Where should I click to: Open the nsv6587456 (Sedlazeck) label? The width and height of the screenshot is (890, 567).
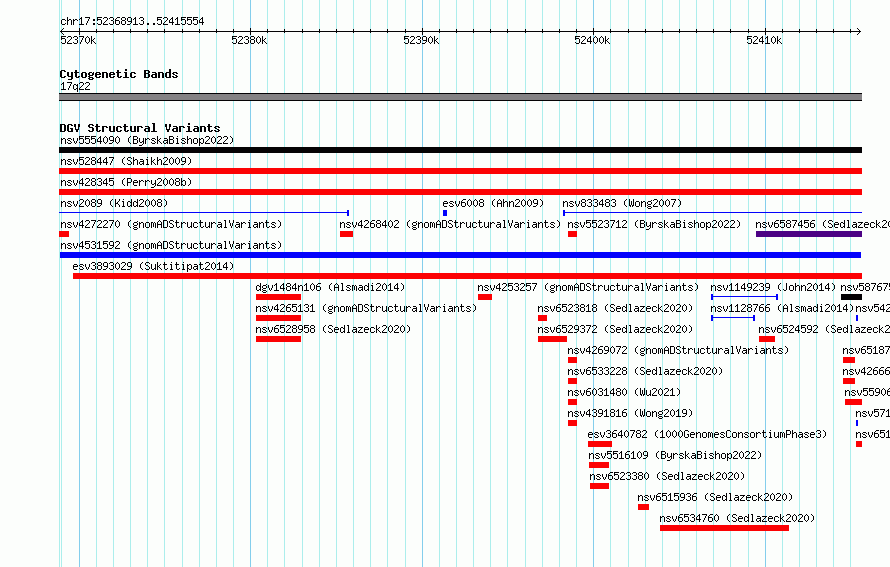pyautogui.click(x=822, y=224)
